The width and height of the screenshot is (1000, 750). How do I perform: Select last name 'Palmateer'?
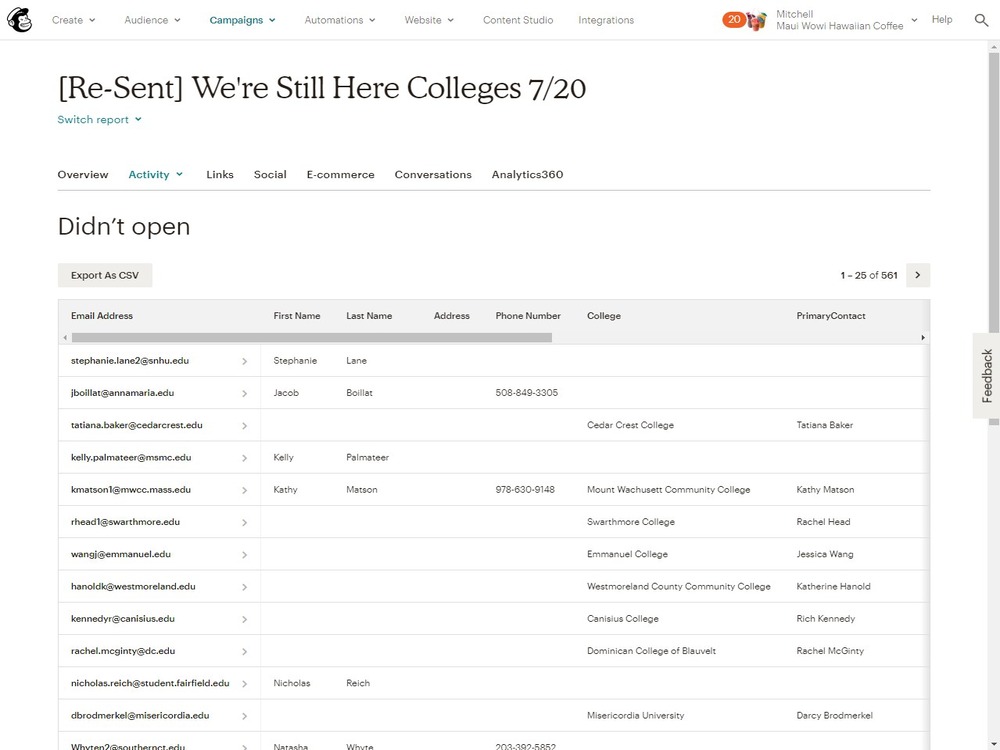click(x=367, y=457)
